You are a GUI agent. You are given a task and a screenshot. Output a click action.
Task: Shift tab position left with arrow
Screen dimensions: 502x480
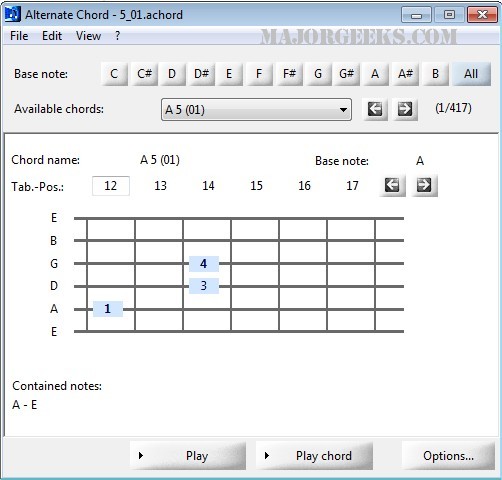click(x=392, y=185)
